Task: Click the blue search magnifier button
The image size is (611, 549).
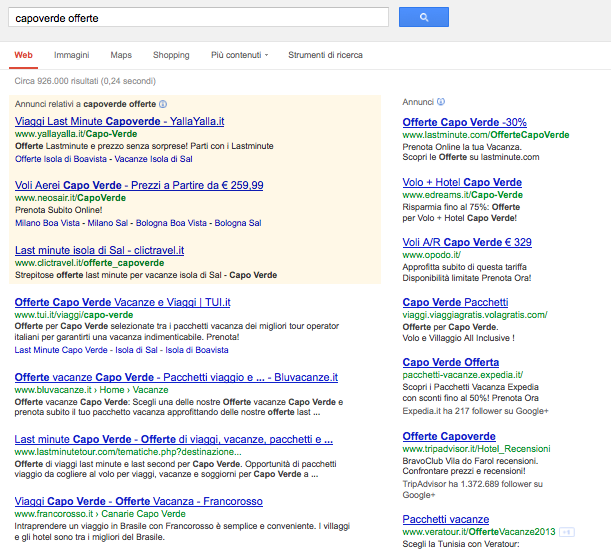Action: click(x=424, y=17)
